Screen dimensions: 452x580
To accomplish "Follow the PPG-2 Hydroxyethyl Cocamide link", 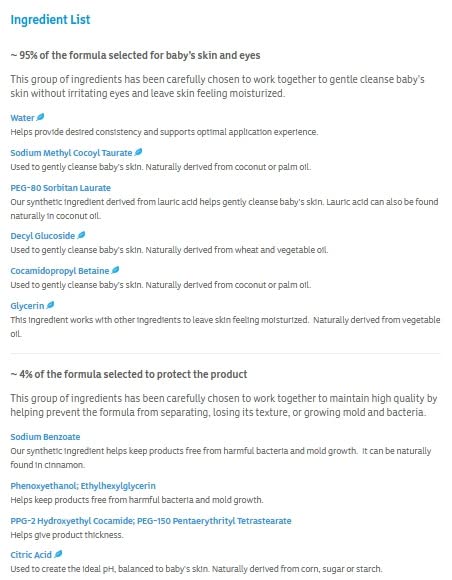I will [x=72, y=521].
